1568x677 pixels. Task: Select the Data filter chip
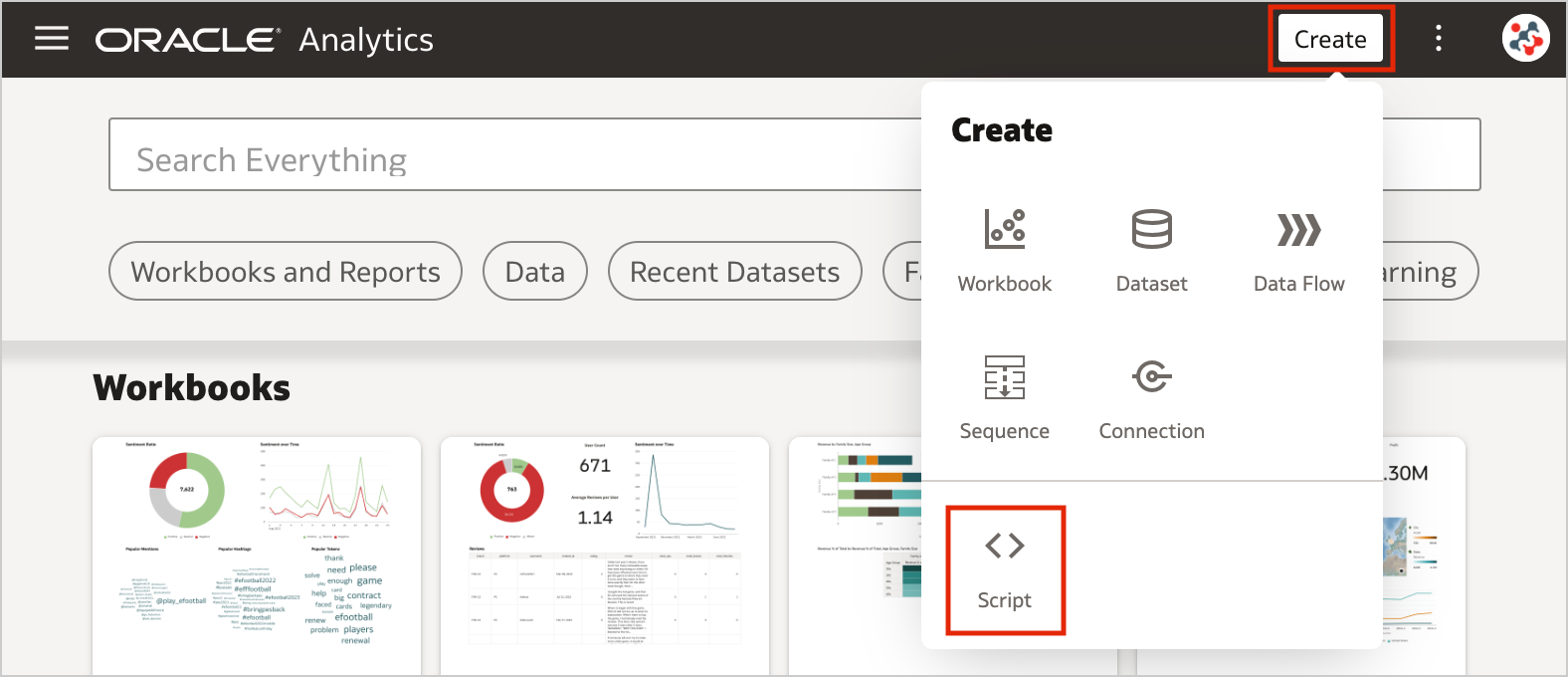tap(535, 271)
